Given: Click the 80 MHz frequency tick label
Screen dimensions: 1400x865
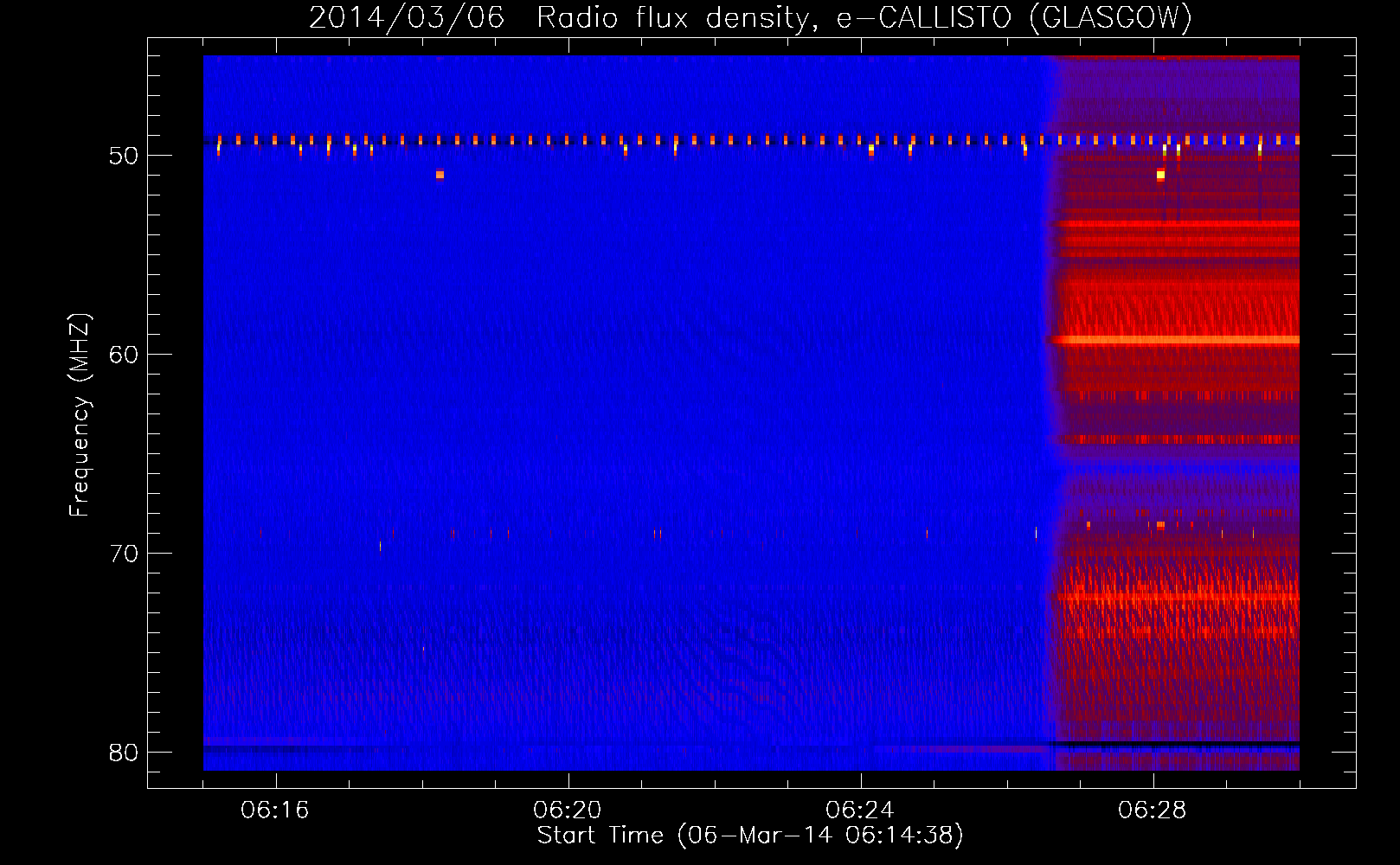Looking at the screenshot, I should (x=124, y=753).
